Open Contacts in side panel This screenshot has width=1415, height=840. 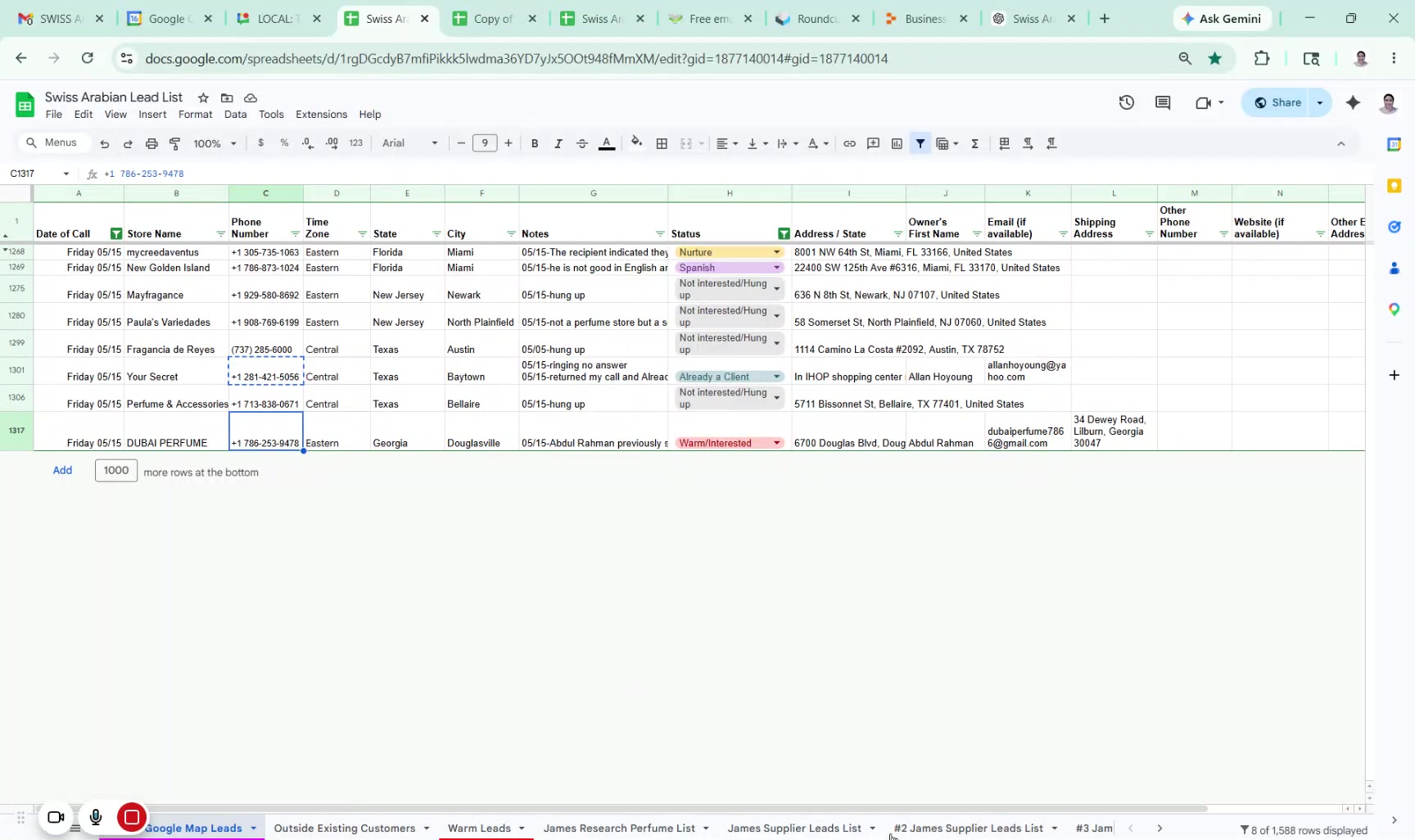point(1394,268)
